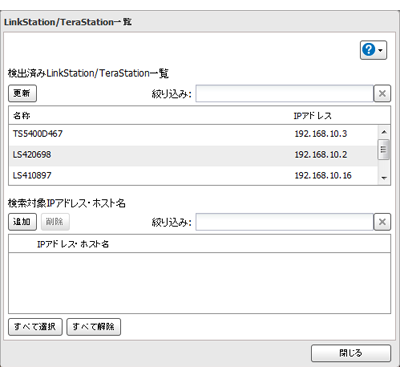The image size is (400, 377).
Task: Expand the help button dropdown arrow
Action: click(x=381, y=51)
